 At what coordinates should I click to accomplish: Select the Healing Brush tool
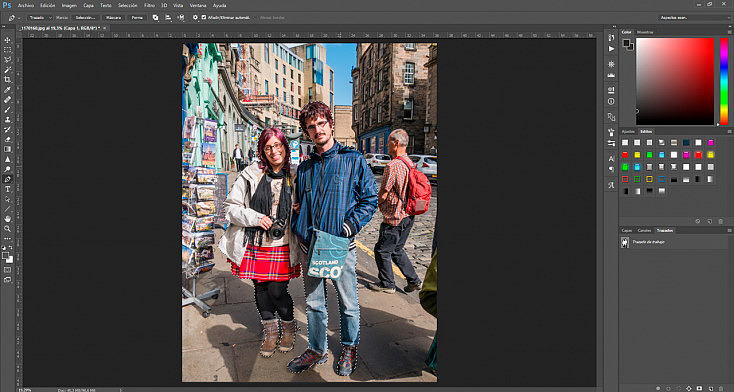point(7,99)
